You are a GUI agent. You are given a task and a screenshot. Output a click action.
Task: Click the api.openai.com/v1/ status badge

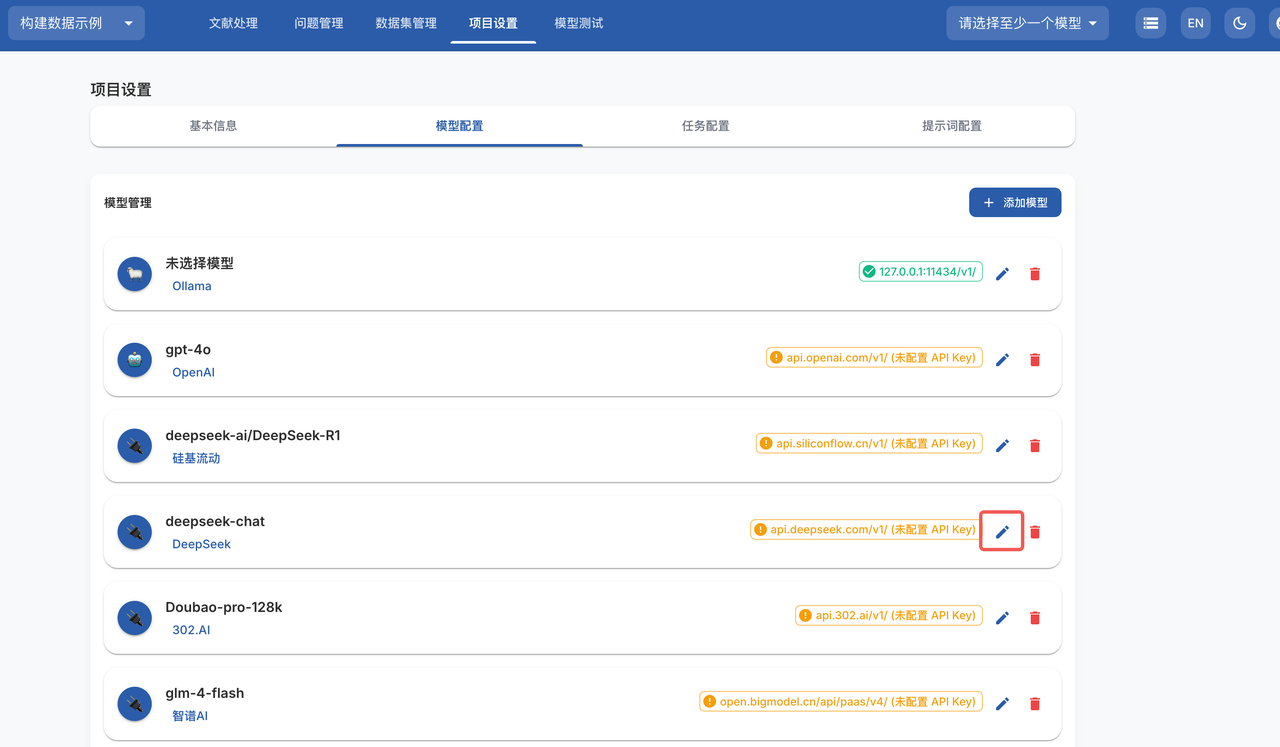[x=873, y=358]
